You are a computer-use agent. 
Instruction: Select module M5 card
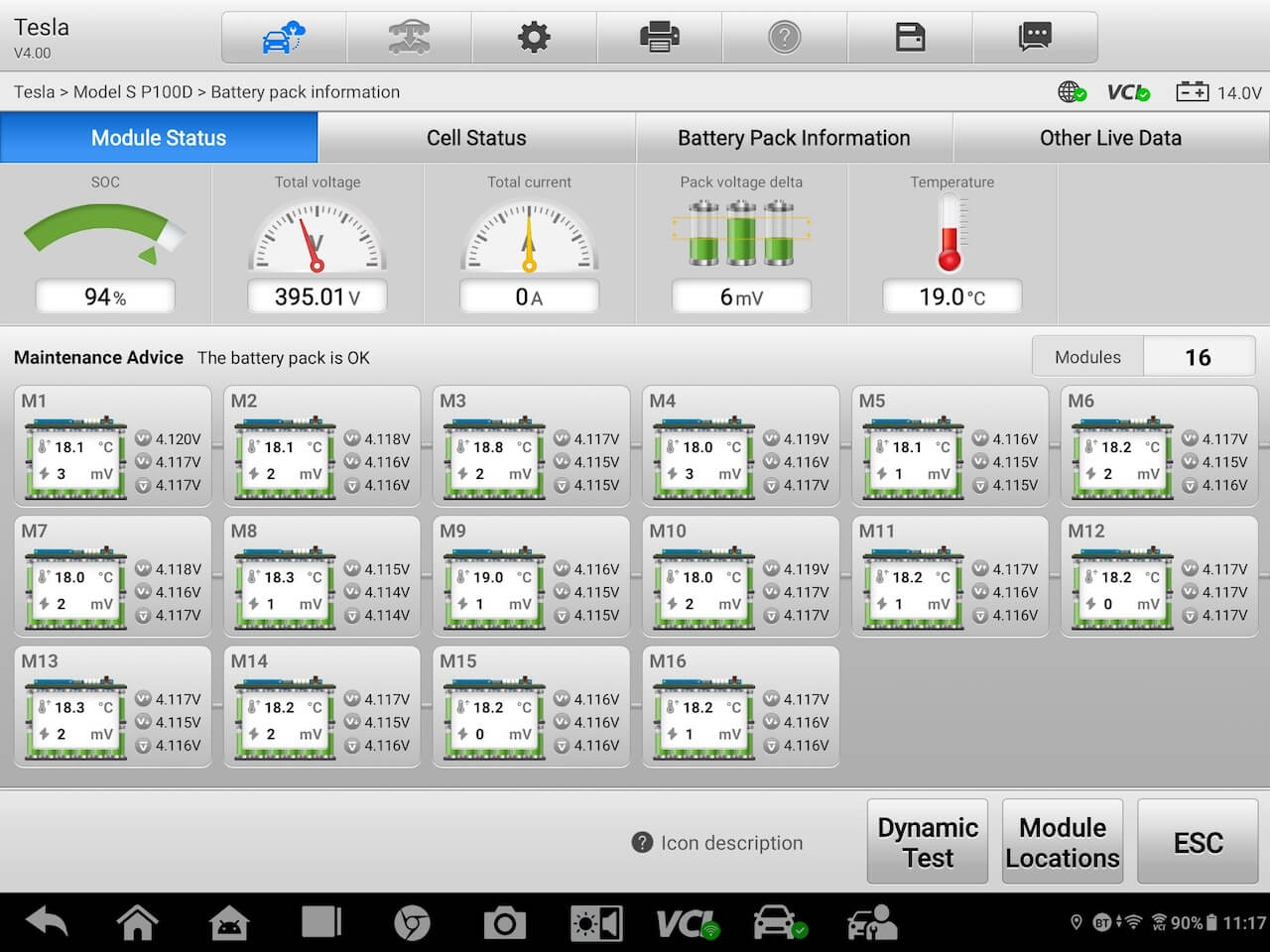(x=950, y=445)
